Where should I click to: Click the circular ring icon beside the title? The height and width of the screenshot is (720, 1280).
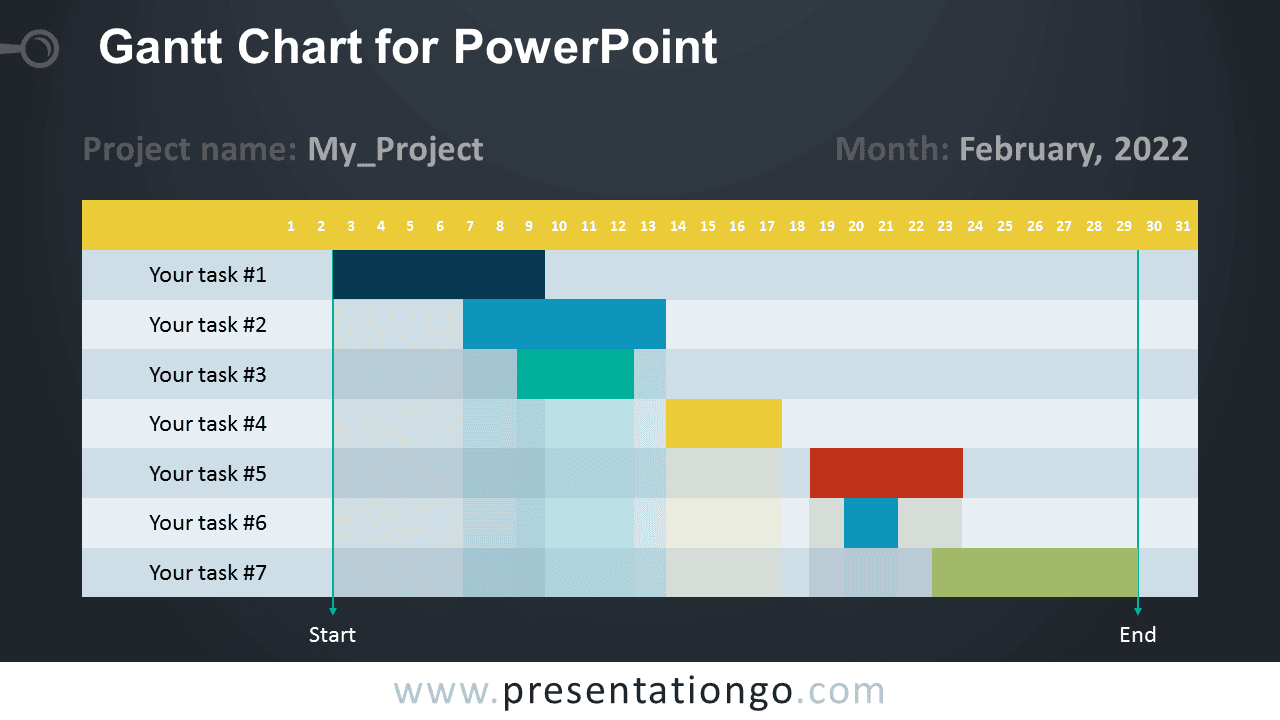(39, 49)
